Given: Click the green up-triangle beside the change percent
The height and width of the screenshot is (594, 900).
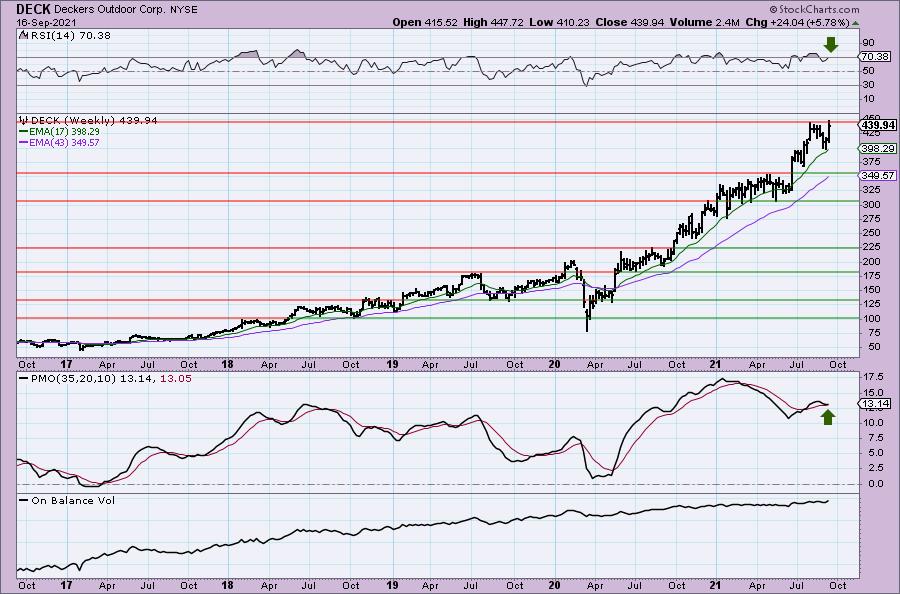Looking at the screenshot, I should 855,24.
